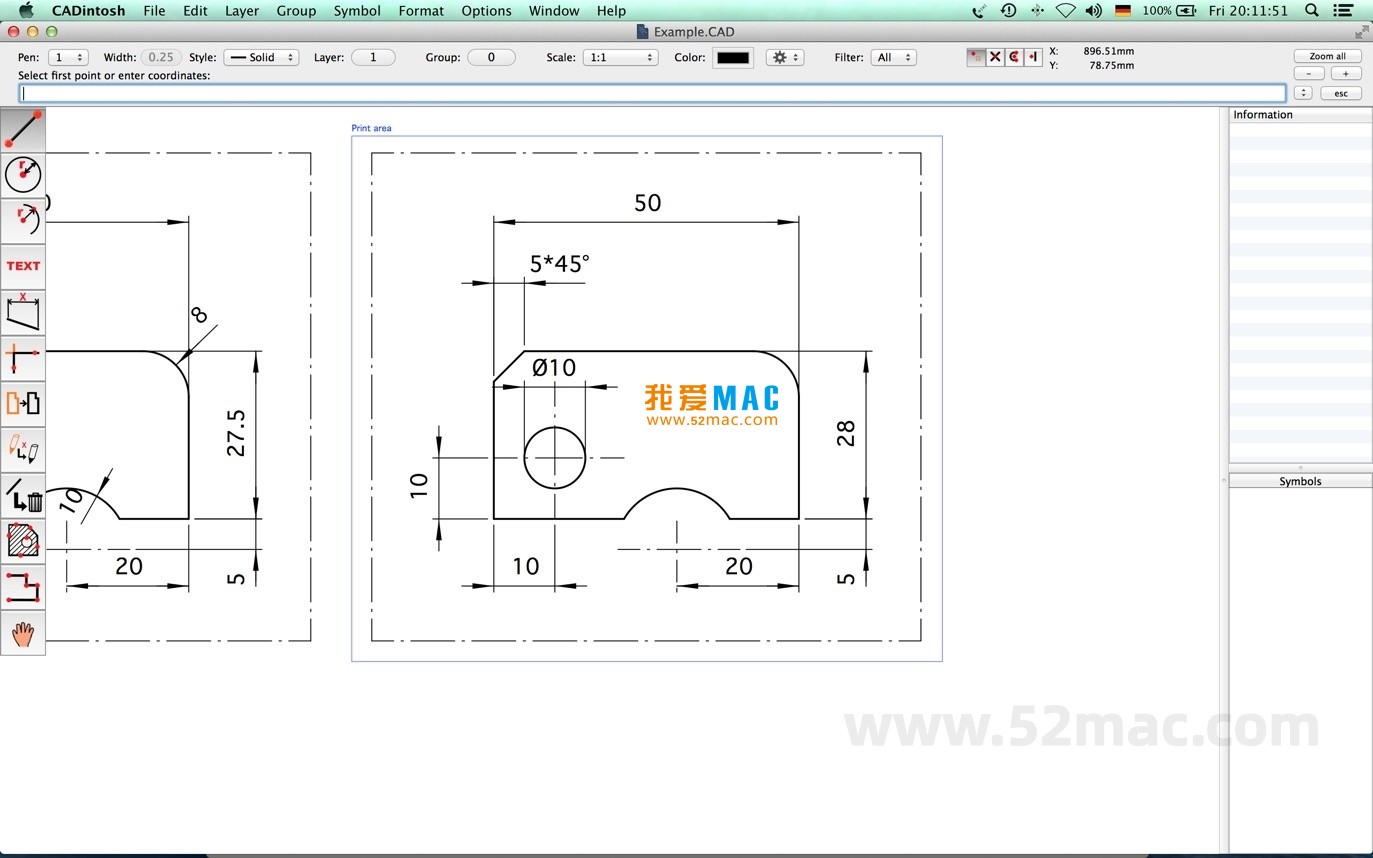The width and height of the screenshot is (1373, 858).
Task: Select the Delete trash tool
Action: [x=23, y=495]
